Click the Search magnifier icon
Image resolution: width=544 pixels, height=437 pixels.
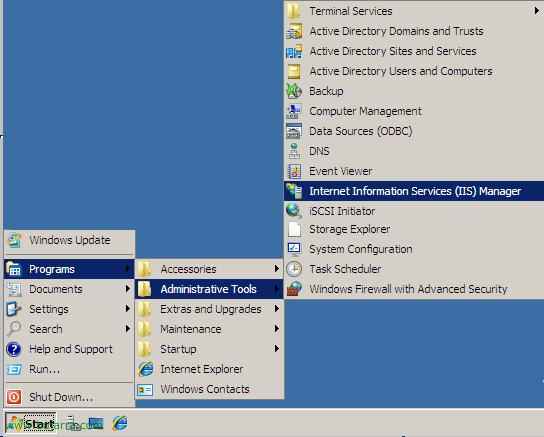(14, 329)
